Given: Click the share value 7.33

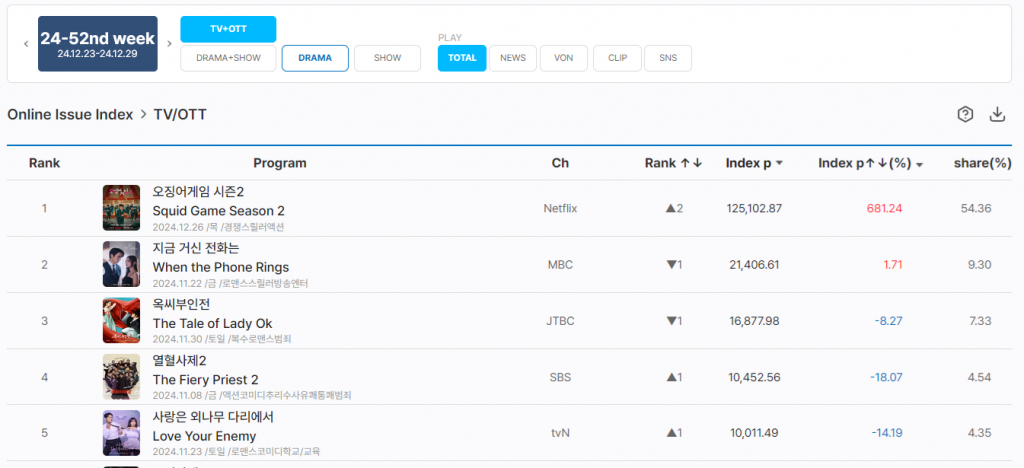Looking at the screenshot, I should [x=980, y=321].
